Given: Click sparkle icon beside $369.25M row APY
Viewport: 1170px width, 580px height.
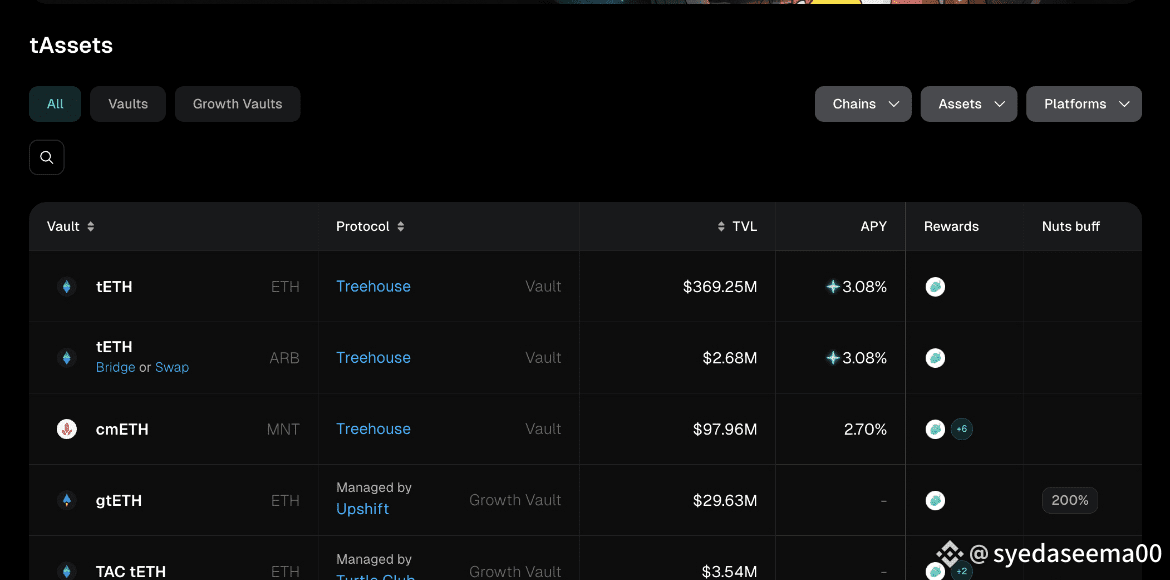Looking at the screenshot, I should coord(833,287).
